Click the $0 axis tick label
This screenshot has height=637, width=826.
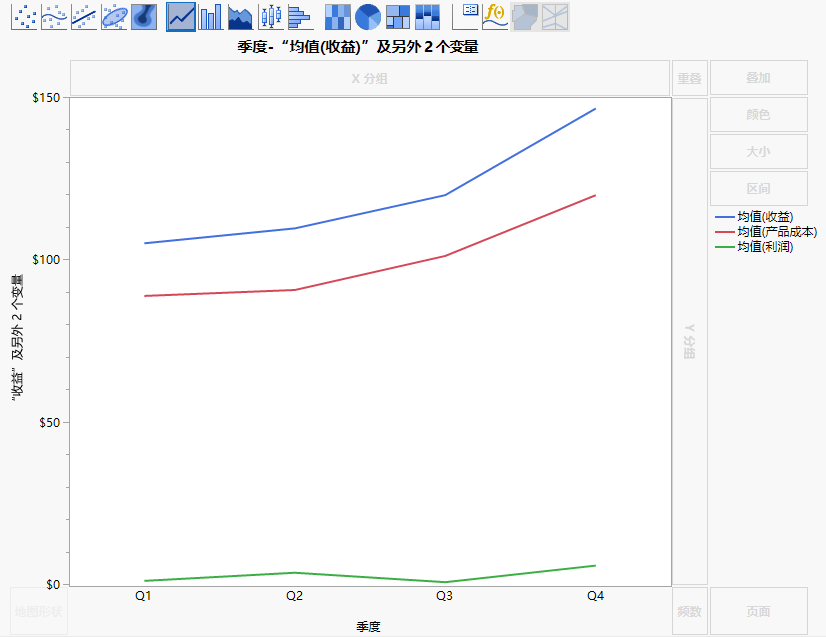point(53,585)
